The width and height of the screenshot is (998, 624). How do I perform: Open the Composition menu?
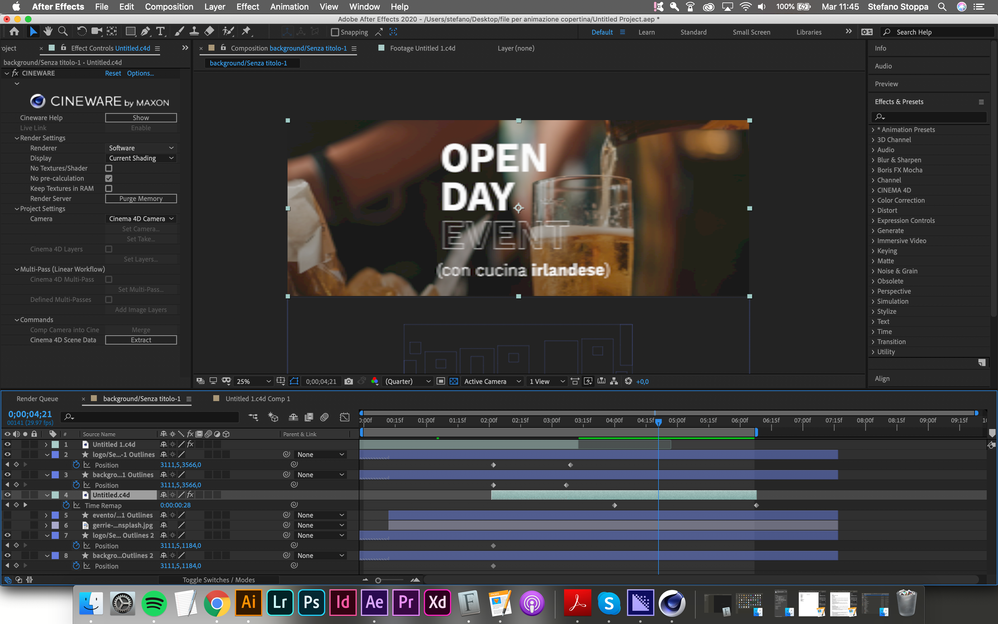coord(169,6)
